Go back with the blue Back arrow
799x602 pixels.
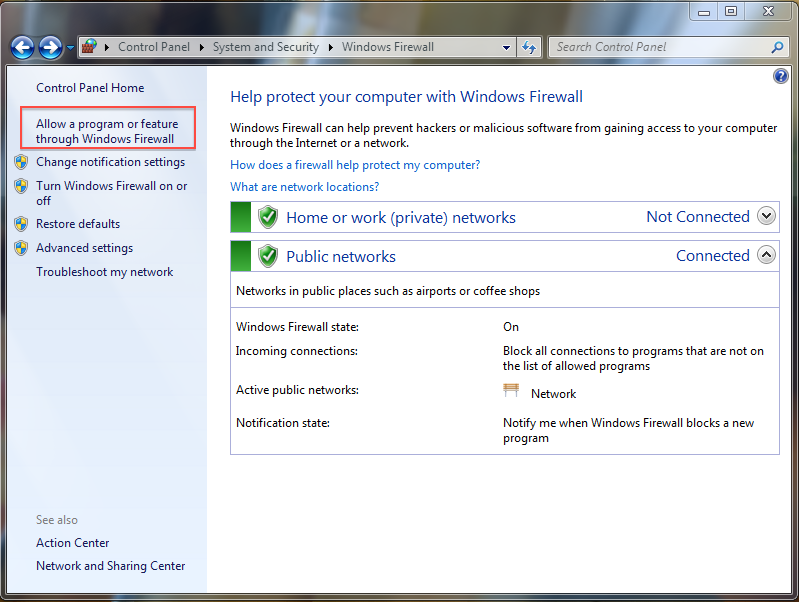(22, 48)
